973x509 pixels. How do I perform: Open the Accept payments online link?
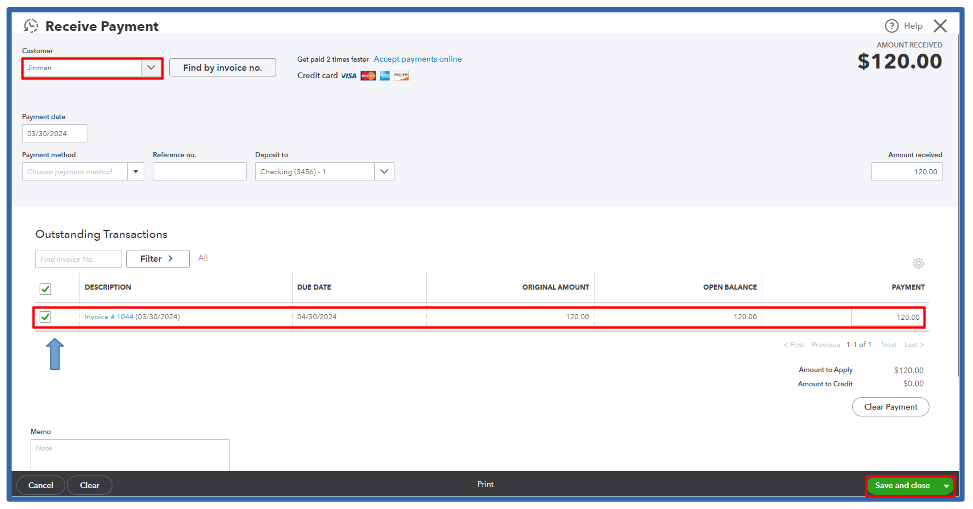(417, 59)
